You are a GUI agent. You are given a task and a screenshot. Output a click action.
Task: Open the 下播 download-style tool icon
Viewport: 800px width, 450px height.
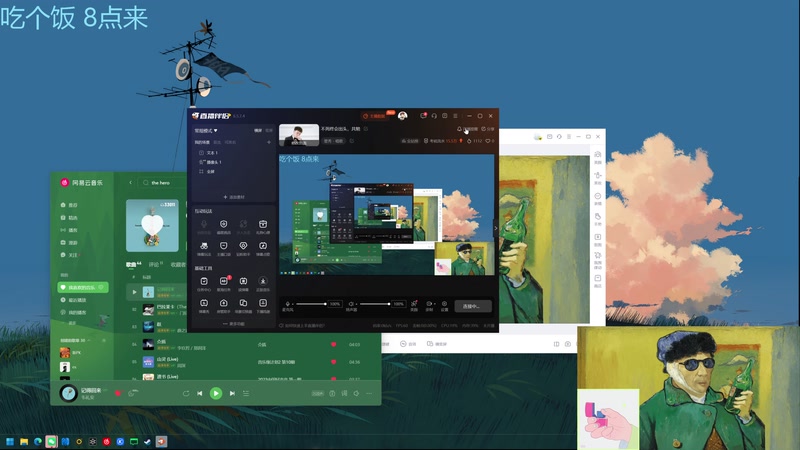(263, 304)
